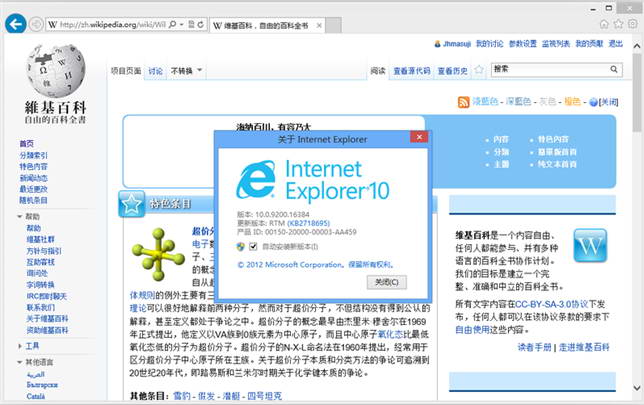This screenshot has height=405, width=644.
Task: Click the Internet Explorer logo in the dialog
Action: click(x=256, y=179)
